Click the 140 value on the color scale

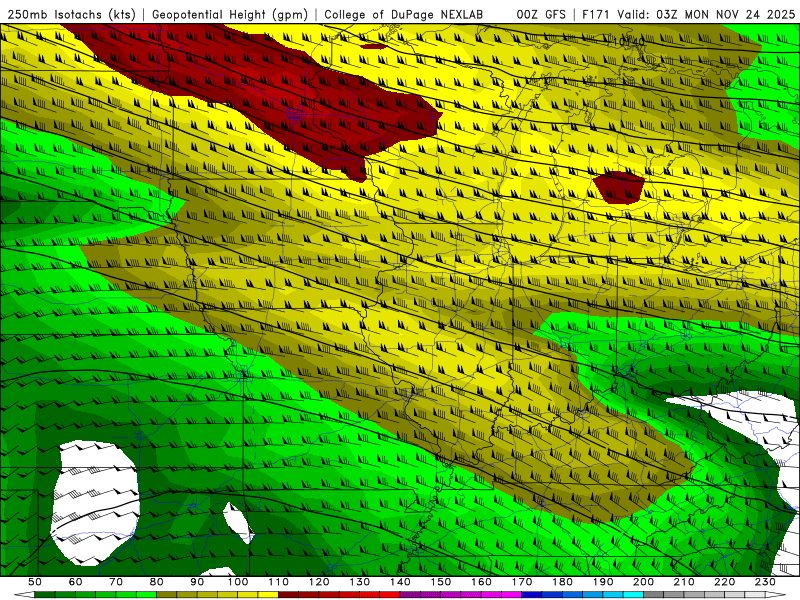coord(400,582)
